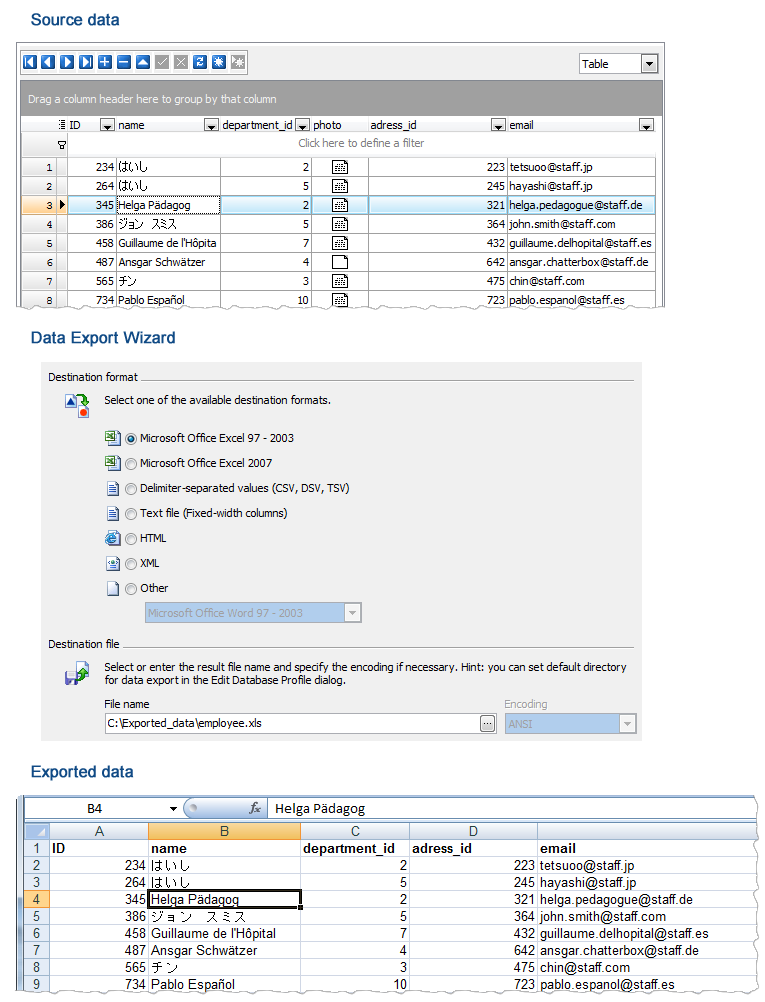The width and height of the screenshot is (765, 1002).
Task: Click the filter funnel icon in grid
Action: point(62,144)
